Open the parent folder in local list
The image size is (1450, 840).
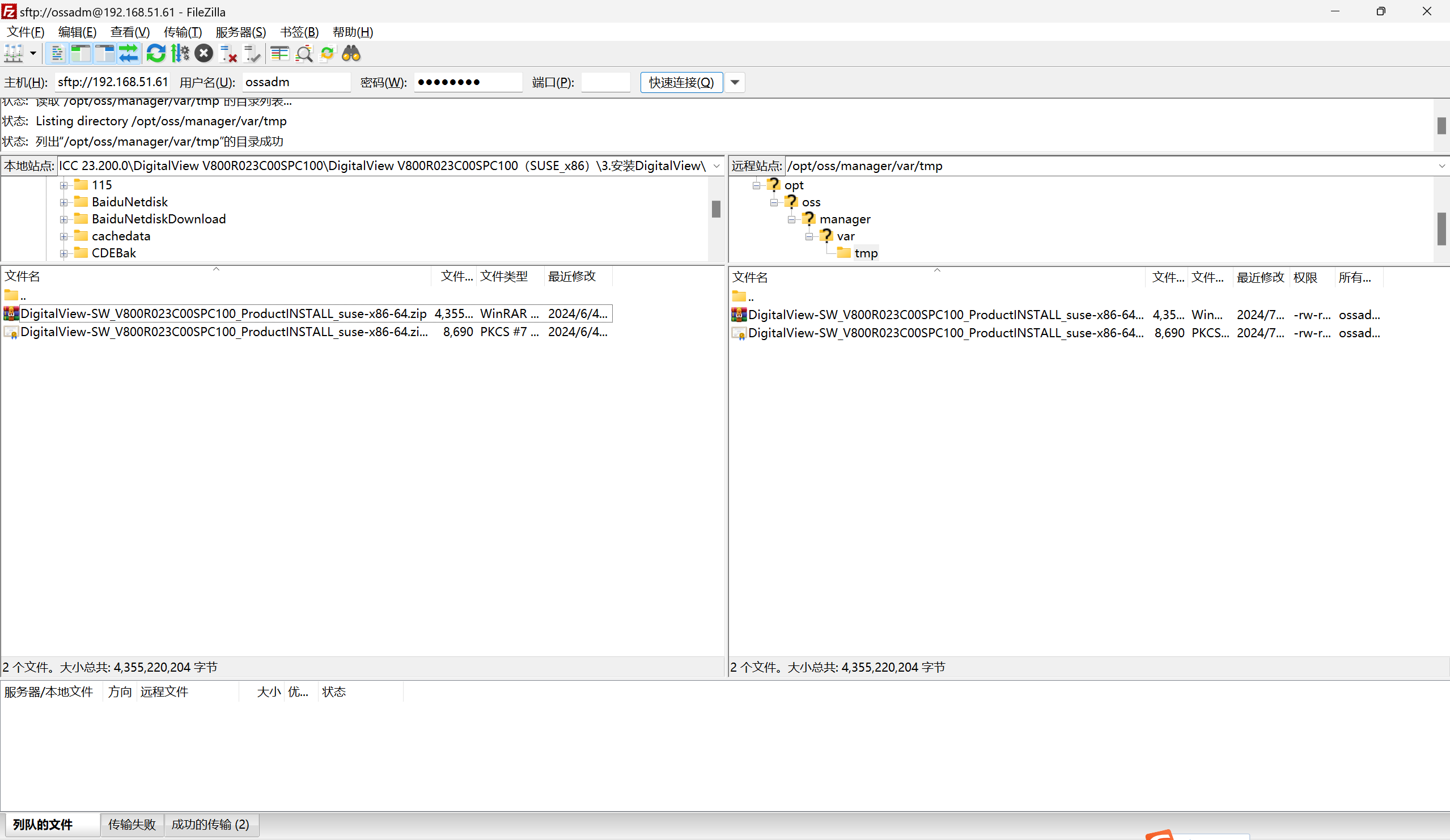(x=15, y=296)
